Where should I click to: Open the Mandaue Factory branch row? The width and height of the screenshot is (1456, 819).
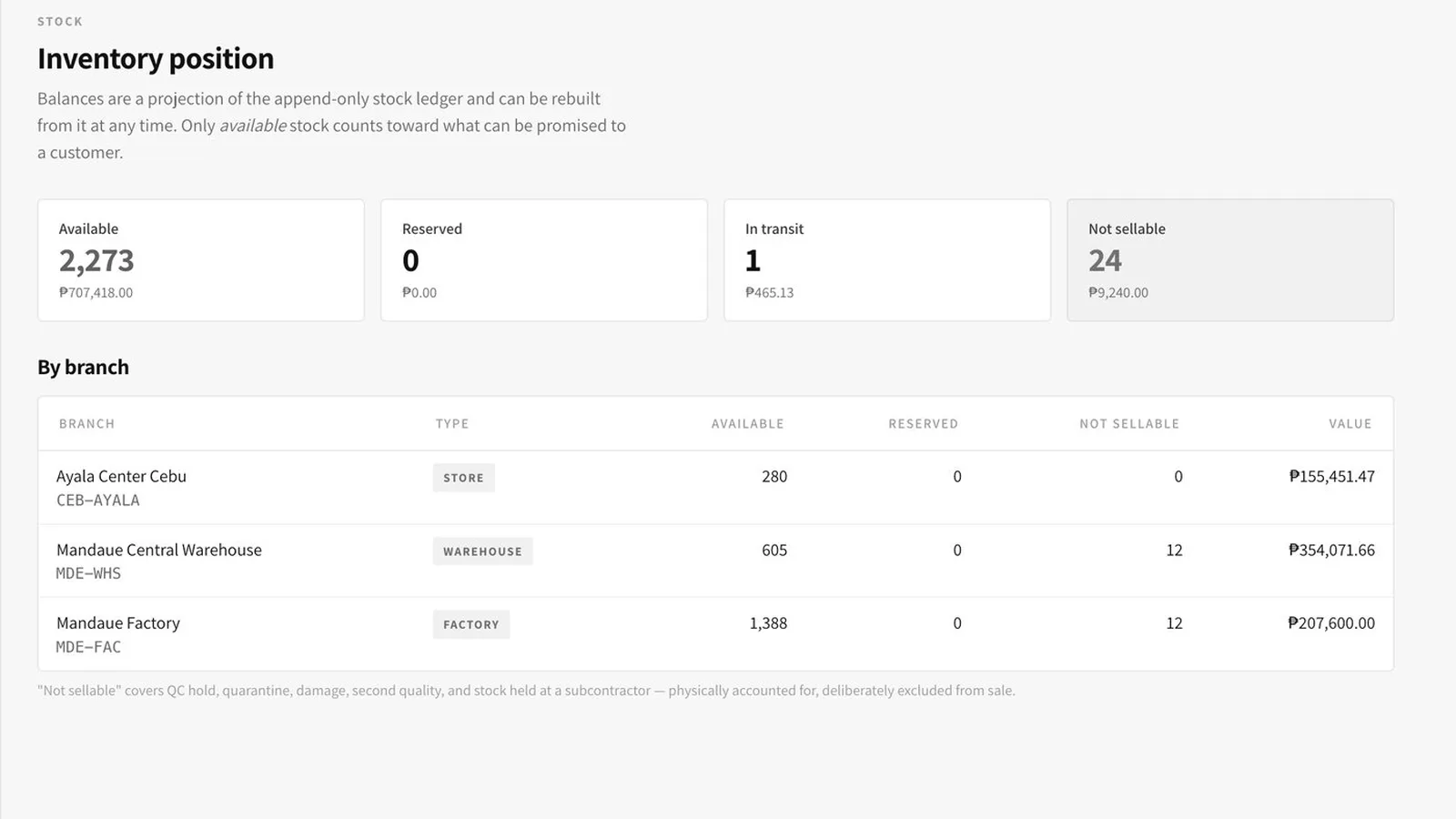click(715, 634)
